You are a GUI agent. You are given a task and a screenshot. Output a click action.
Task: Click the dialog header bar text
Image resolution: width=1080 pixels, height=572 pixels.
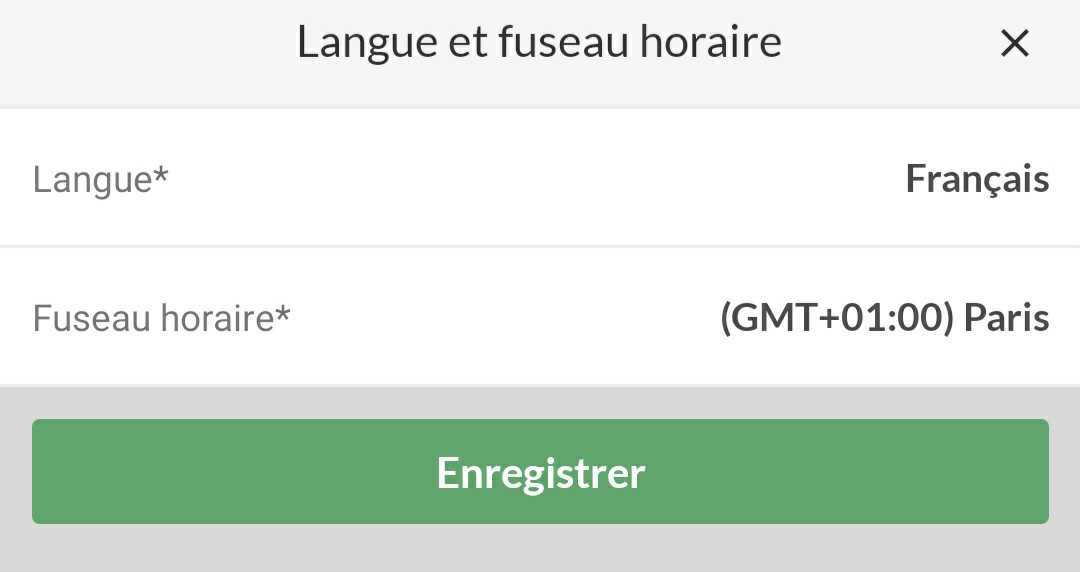pyautogui.click(x=539, y=43)
